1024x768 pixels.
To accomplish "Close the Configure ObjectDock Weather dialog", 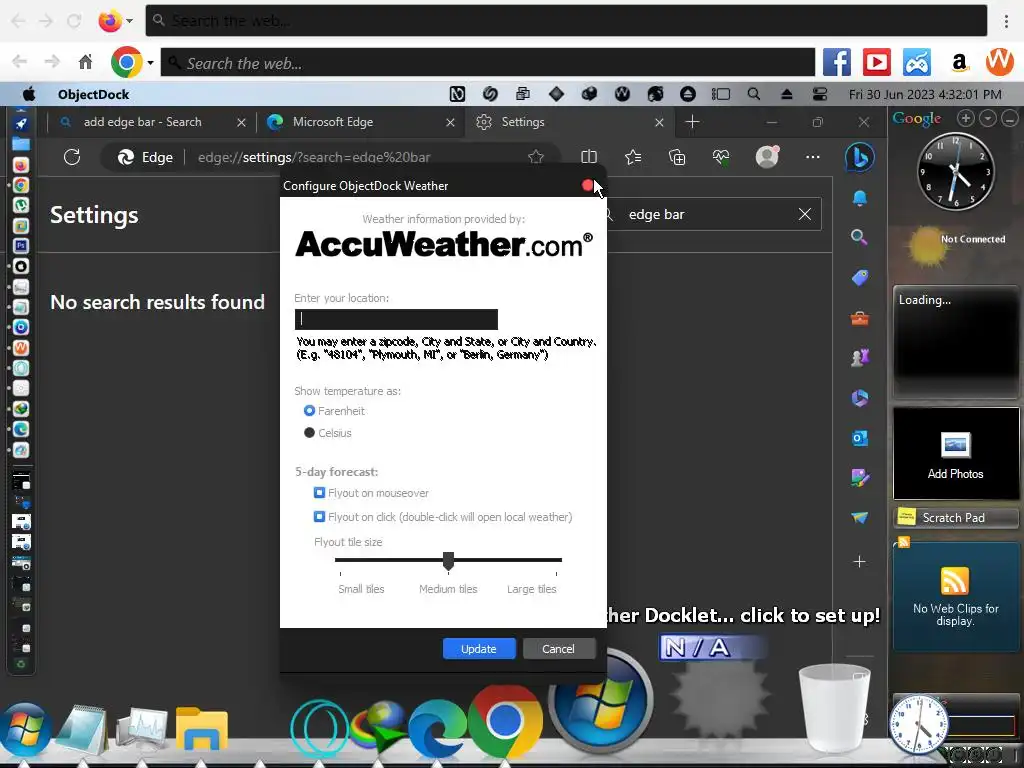I will pos(588,186).
